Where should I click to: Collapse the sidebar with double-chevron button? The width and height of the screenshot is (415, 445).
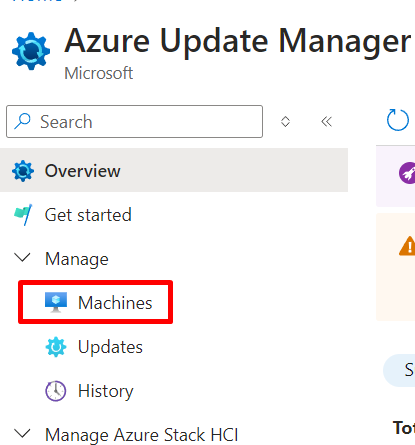coord(327,121)
